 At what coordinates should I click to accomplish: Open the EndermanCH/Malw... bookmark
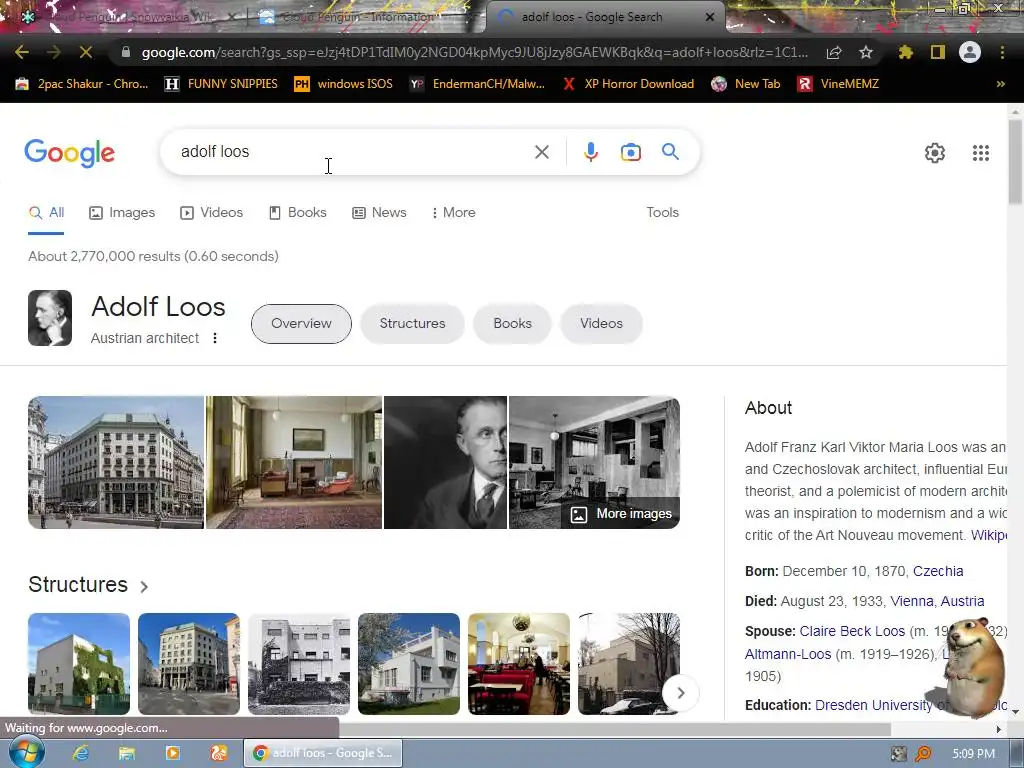(x=477, y=84)
